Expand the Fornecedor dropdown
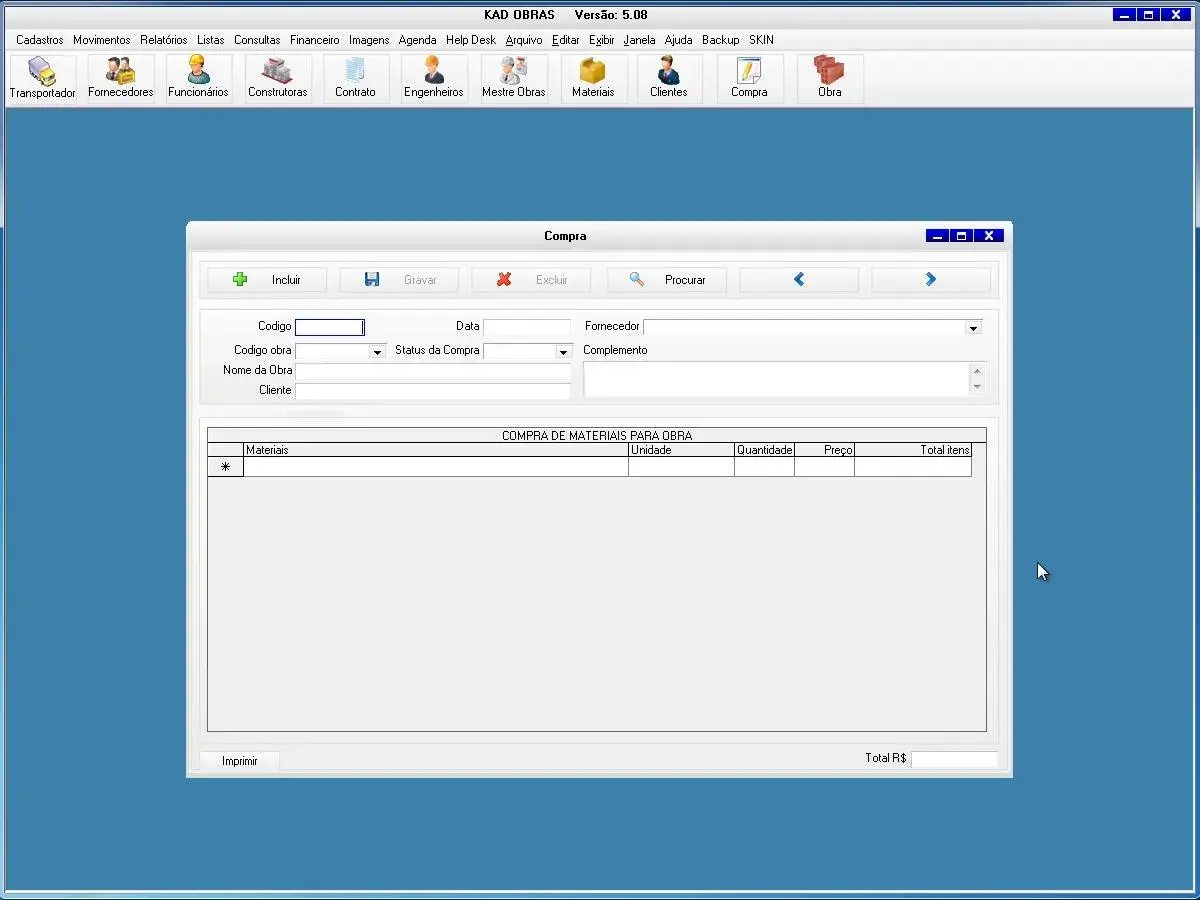The height and width of the screenshot is (900, 1200). coord(972,328)
